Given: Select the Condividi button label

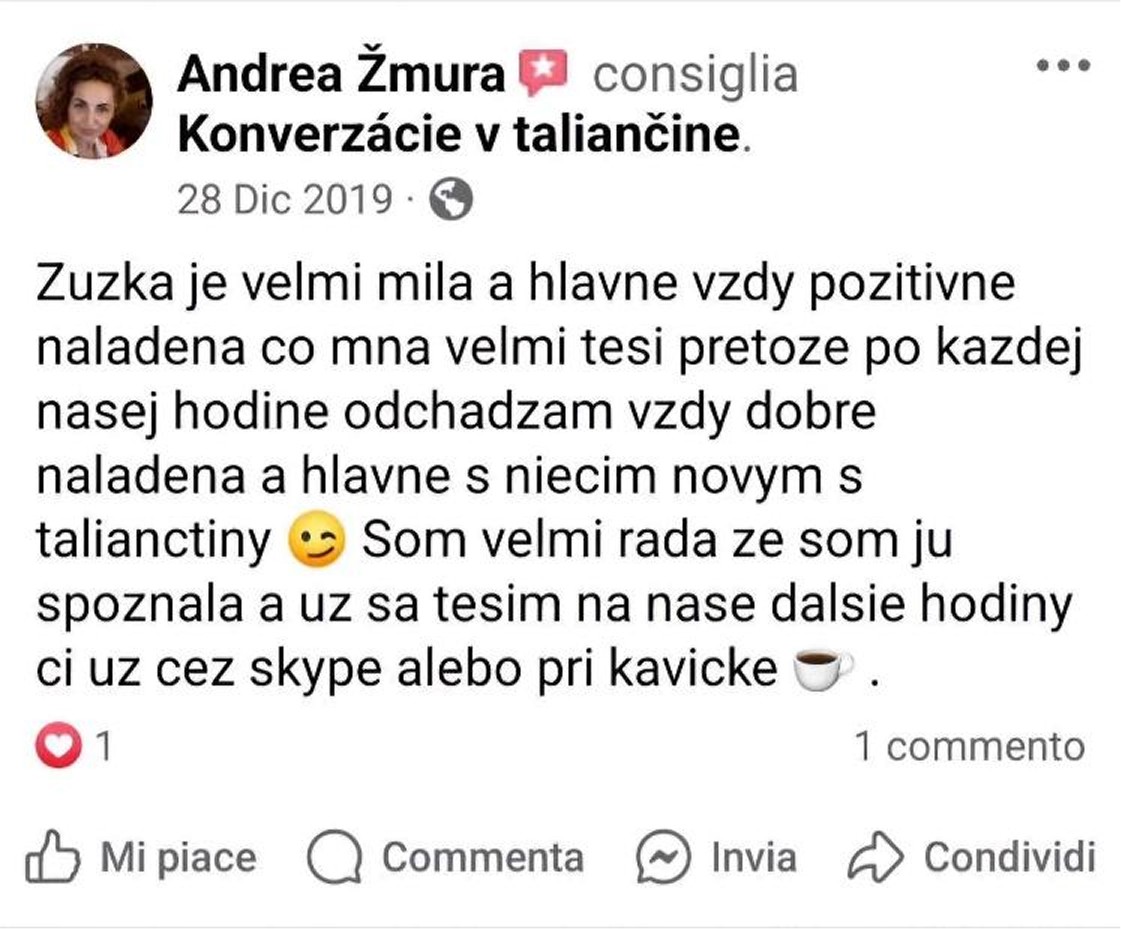Looking at the screenshot, I should 1009,857.
